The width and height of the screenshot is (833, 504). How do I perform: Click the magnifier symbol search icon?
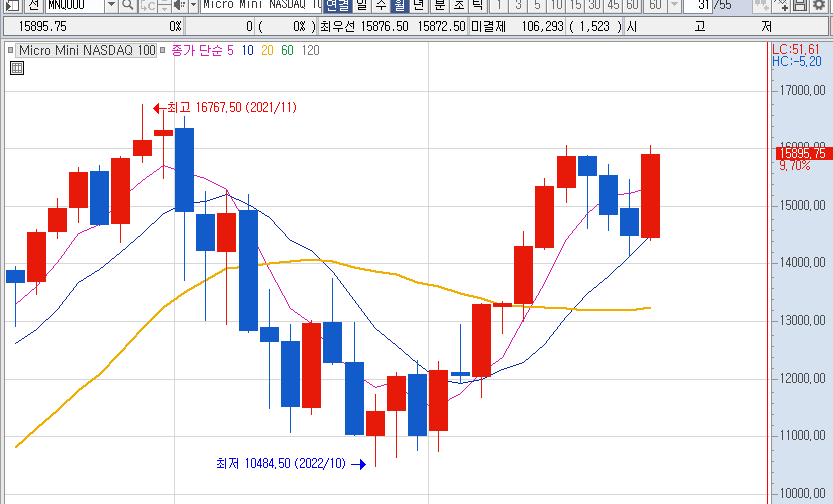(x=128, y=5)
